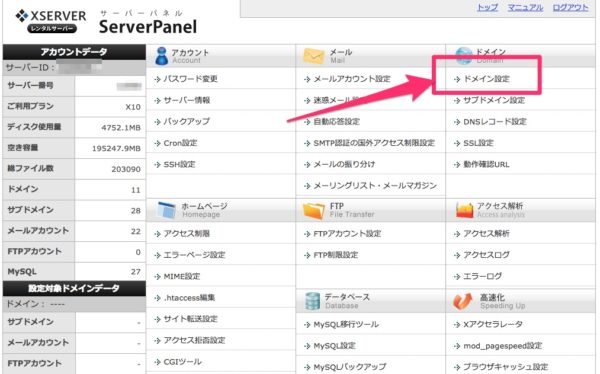Click the Database cylinder icon

pyautogui.click(x=313, y=301)
